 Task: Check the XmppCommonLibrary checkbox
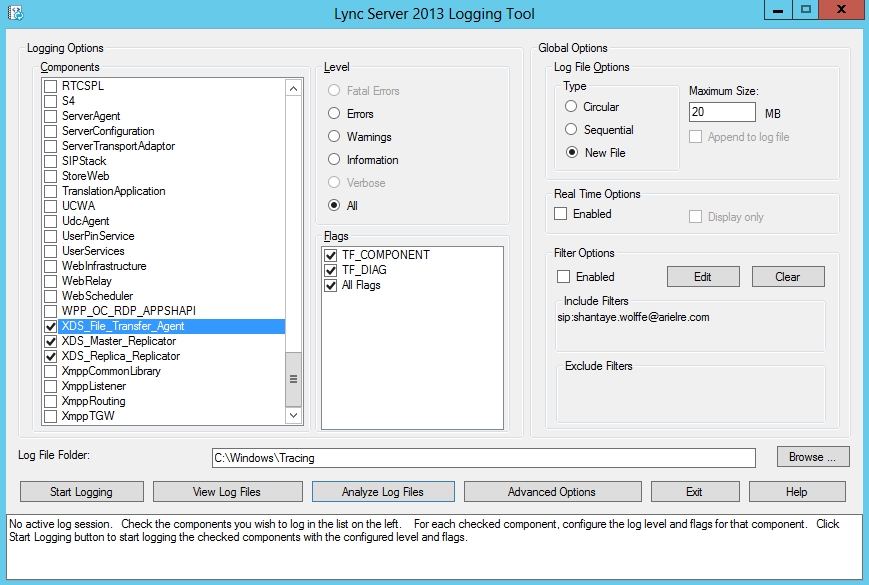click(x=50, y=371)
